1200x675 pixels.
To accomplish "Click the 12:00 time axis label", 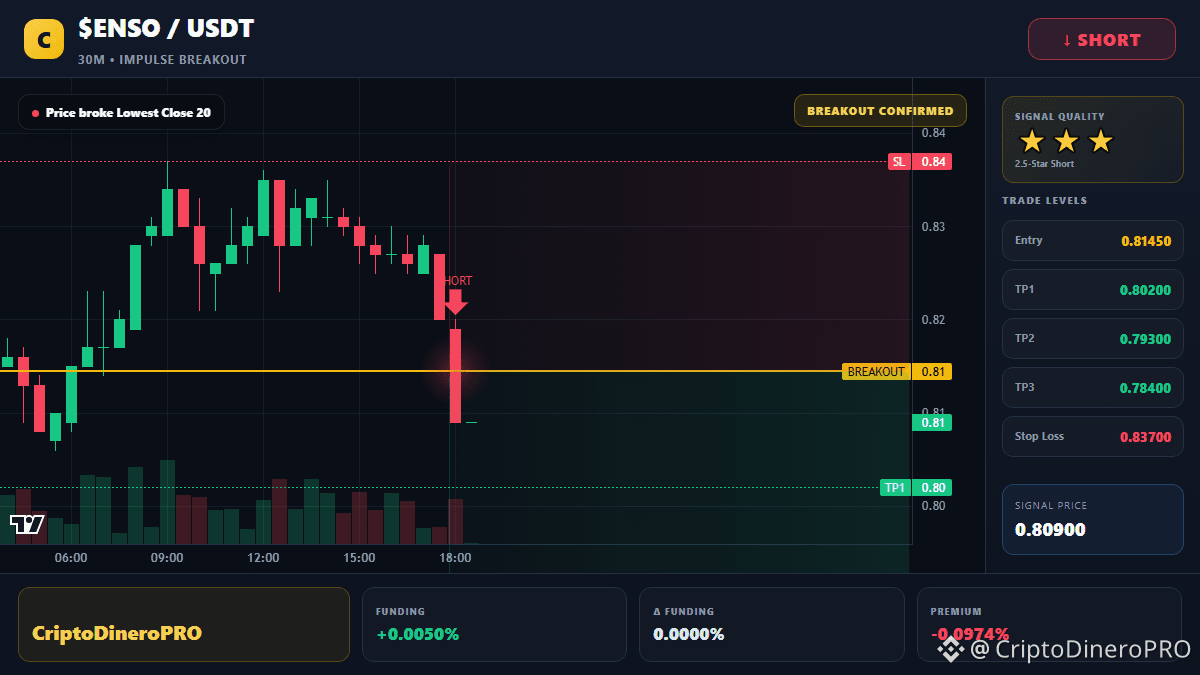I will click(263, 558).
